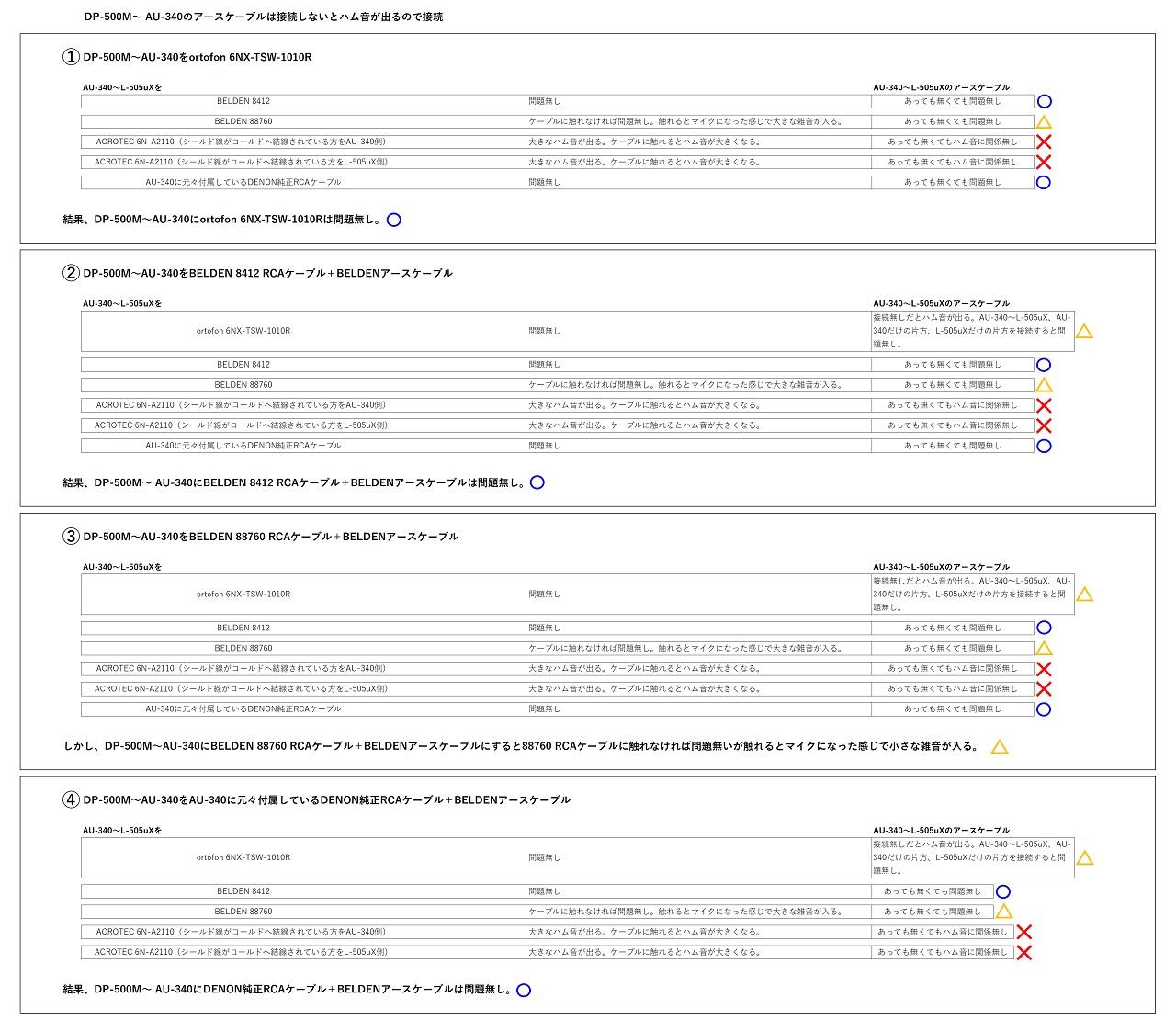
Task: Click red X for ACROTEC AU-340側 row, section ②
Action: tap(1044, 406)
